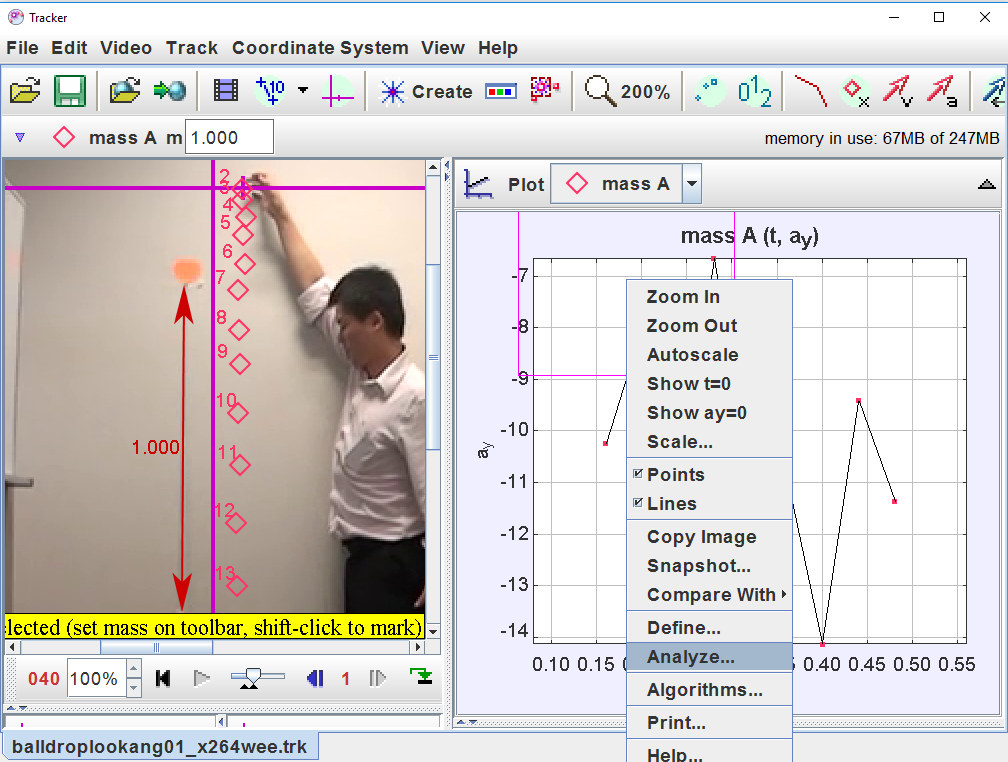Click the import/export arrow globe icon

tap(170, 91)
